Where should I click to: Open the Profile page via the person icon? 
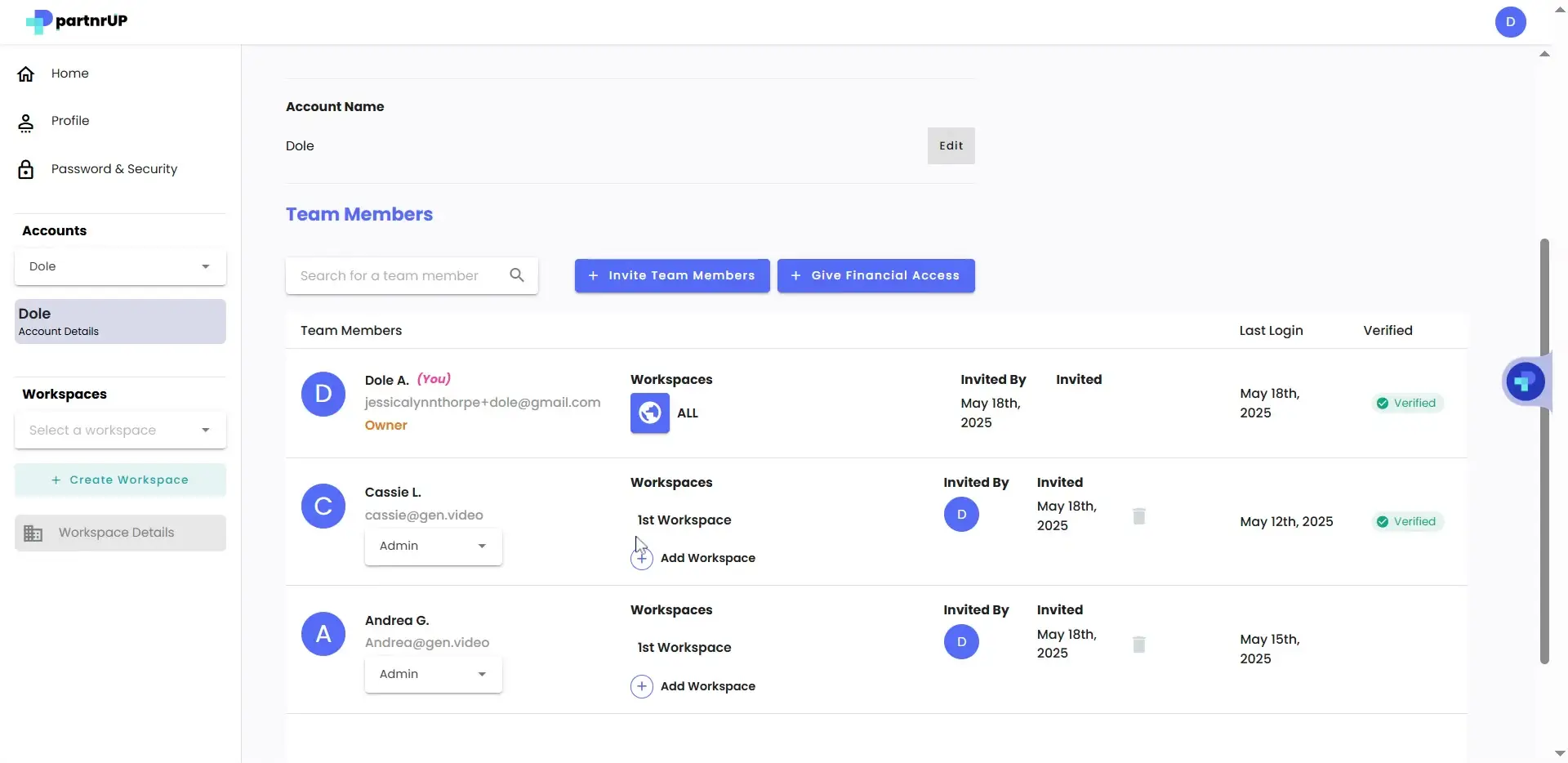pos(26,121)
